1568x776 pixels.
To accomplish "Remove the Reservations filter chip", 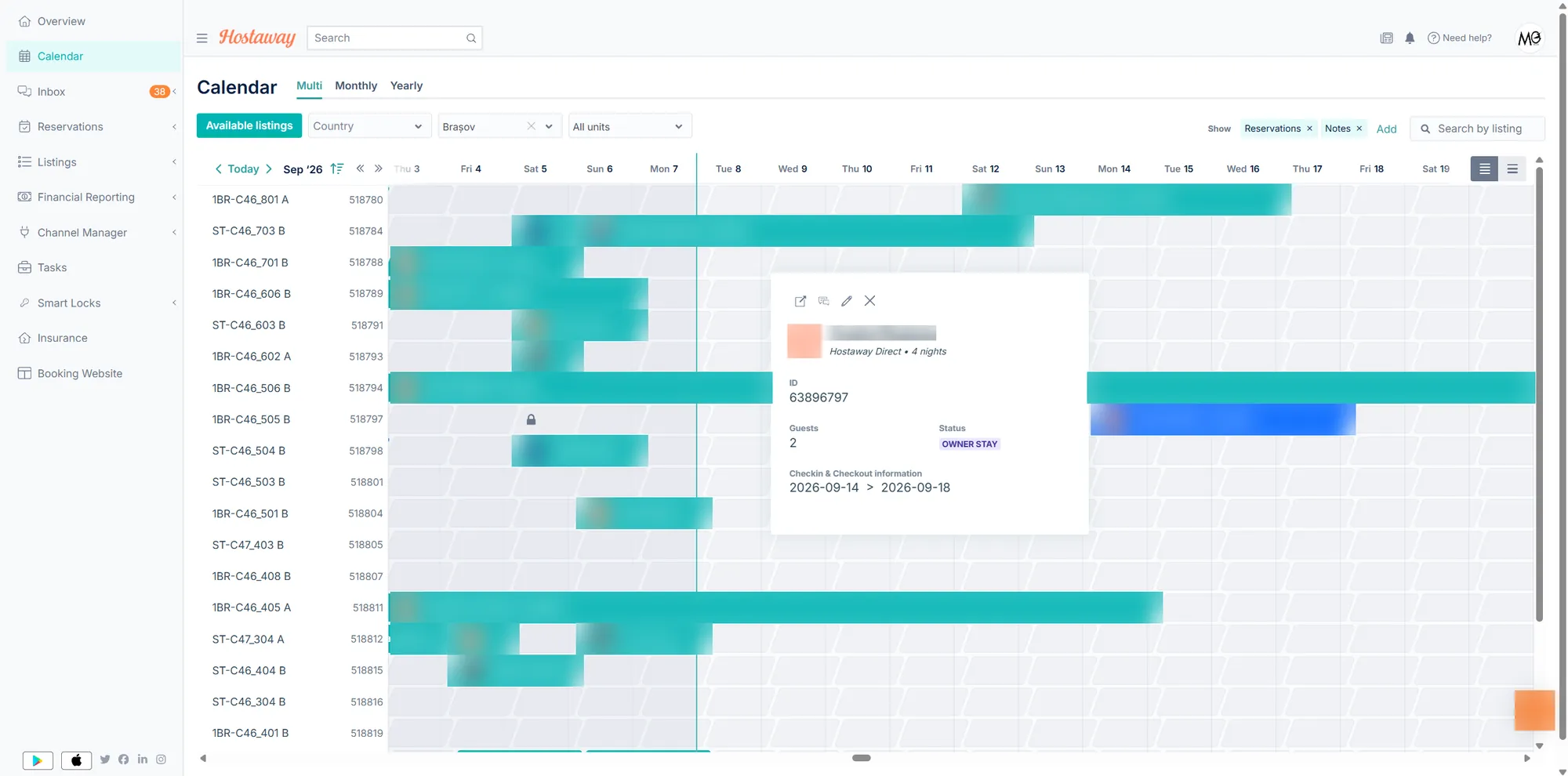I will [1309, 129].
